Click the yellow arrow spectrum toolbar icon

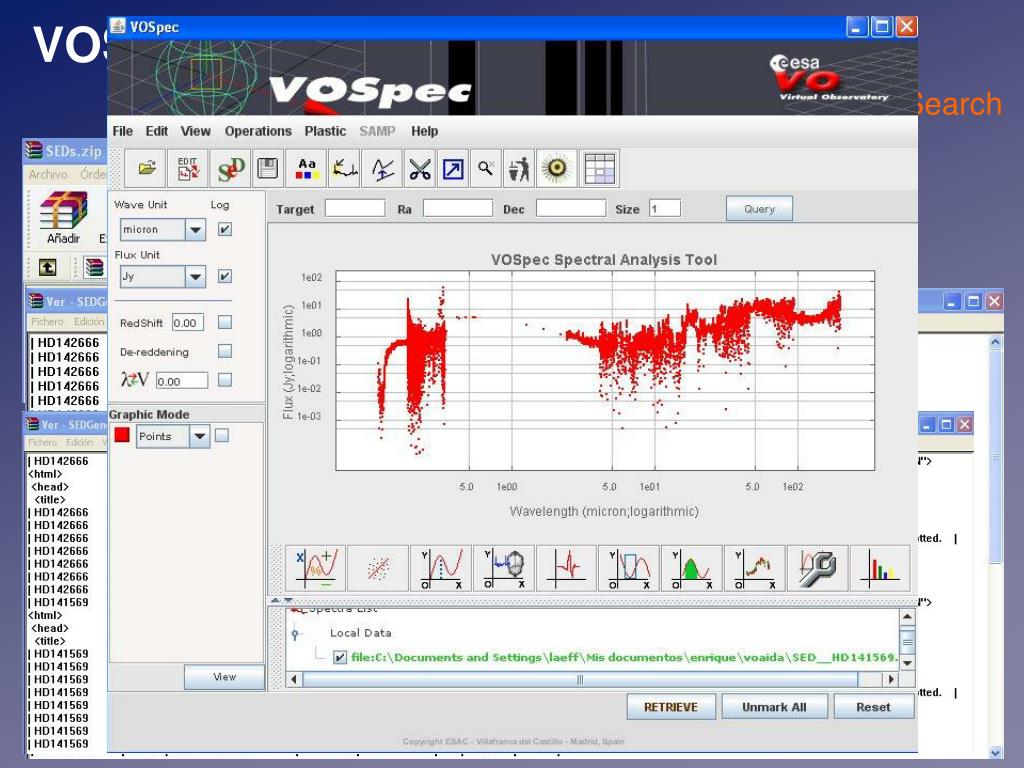coord(344,168)
